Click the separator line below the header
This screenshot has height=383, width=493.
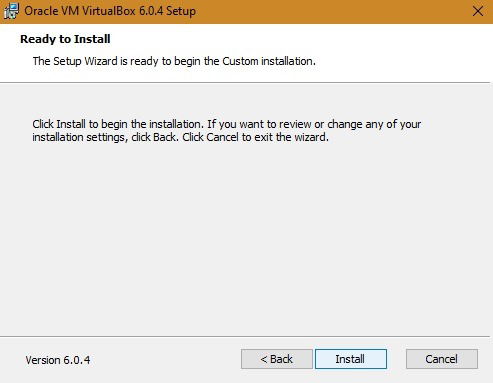pos(245,82)
